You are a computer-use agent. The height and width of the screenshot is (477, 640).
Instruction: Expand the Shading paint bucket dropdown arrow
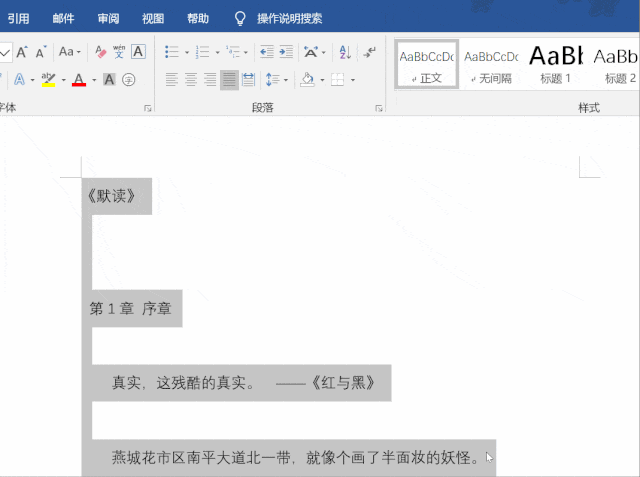point(322,80)
